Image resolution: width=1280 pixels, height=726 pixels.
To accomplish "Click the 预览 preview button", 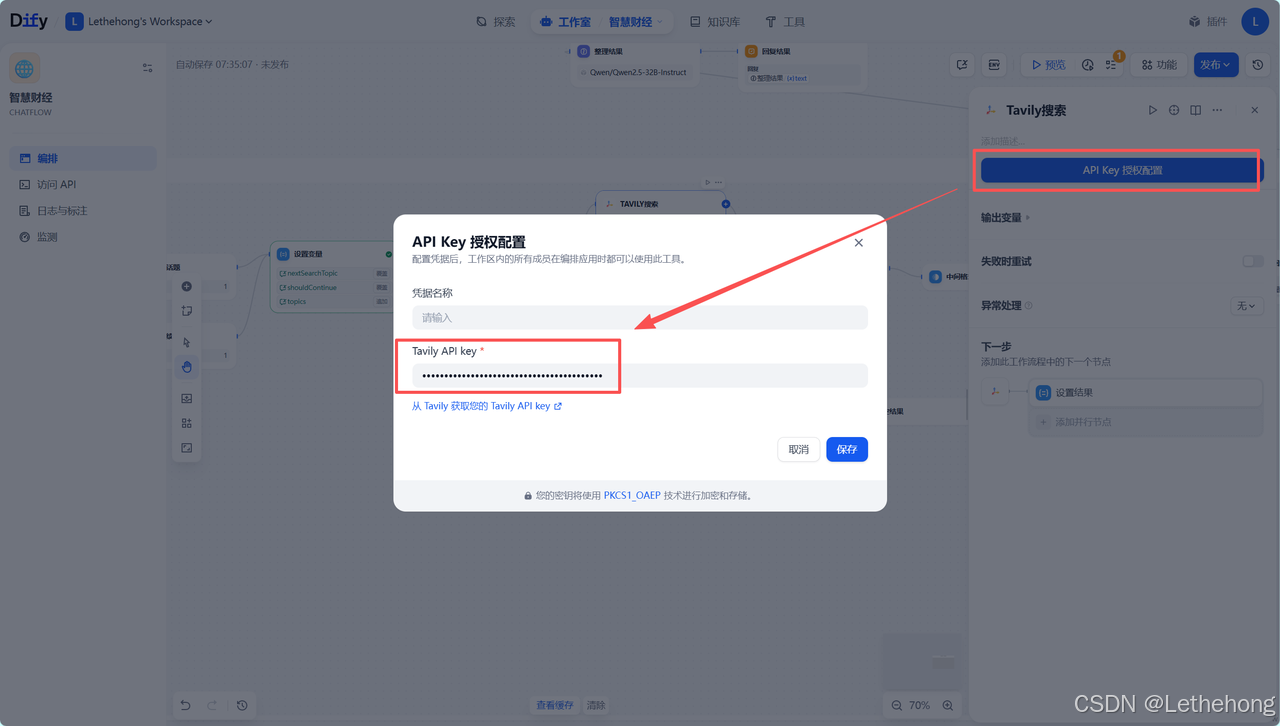I will (1047, 65).
